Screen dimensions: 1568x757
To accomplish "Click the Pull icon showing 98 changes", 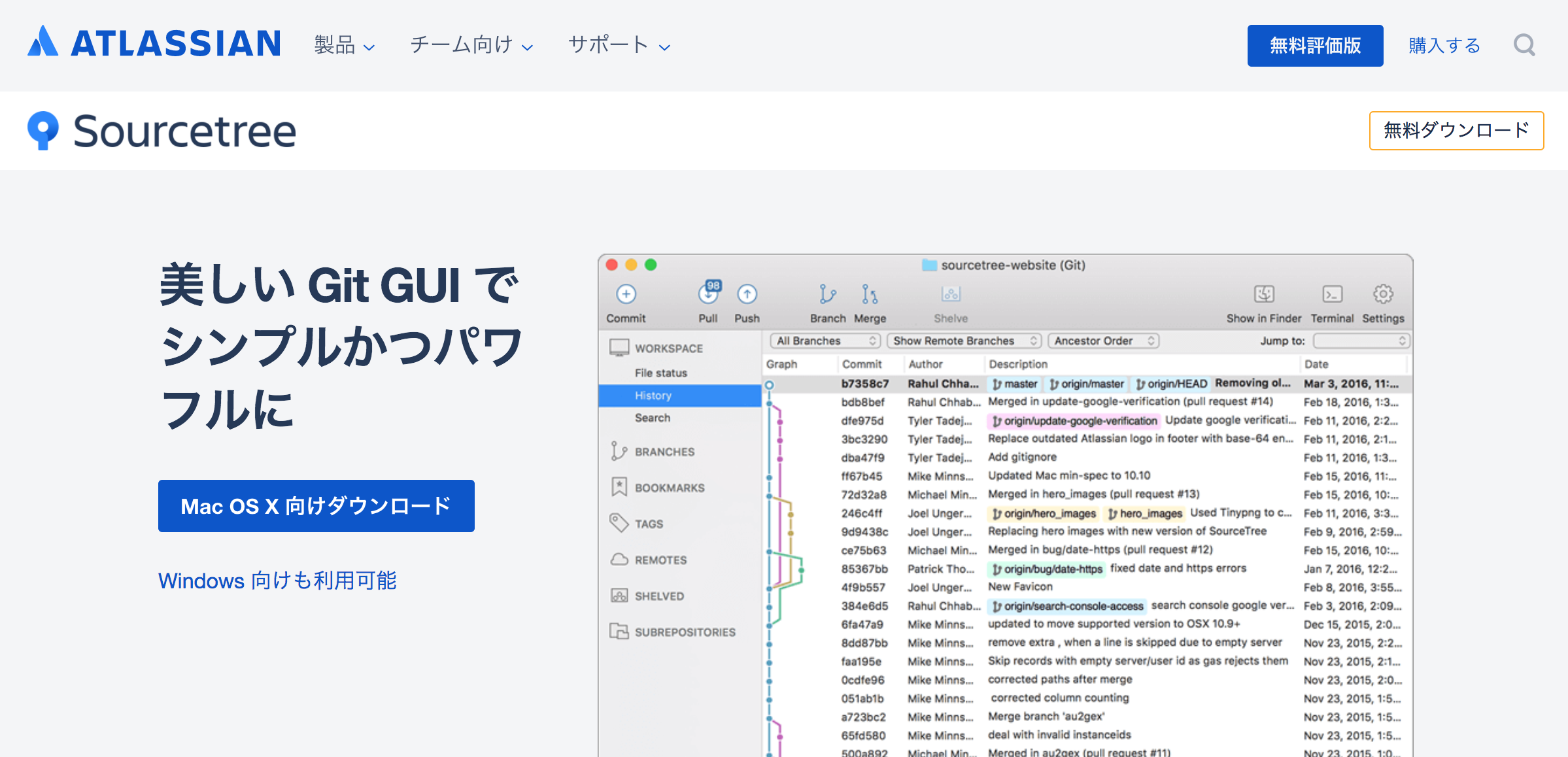I will point(708,295).
